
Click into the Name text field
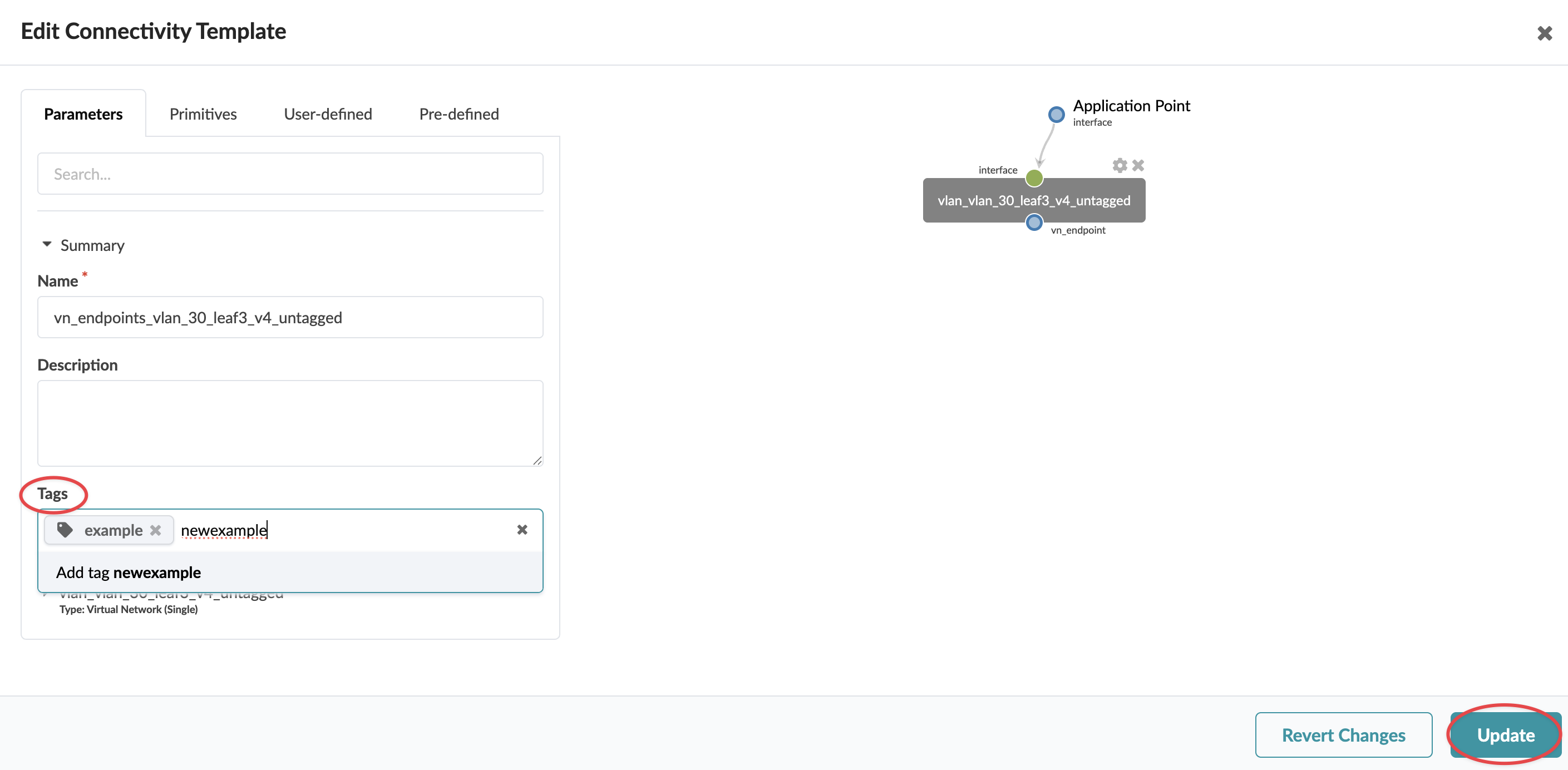290,317
